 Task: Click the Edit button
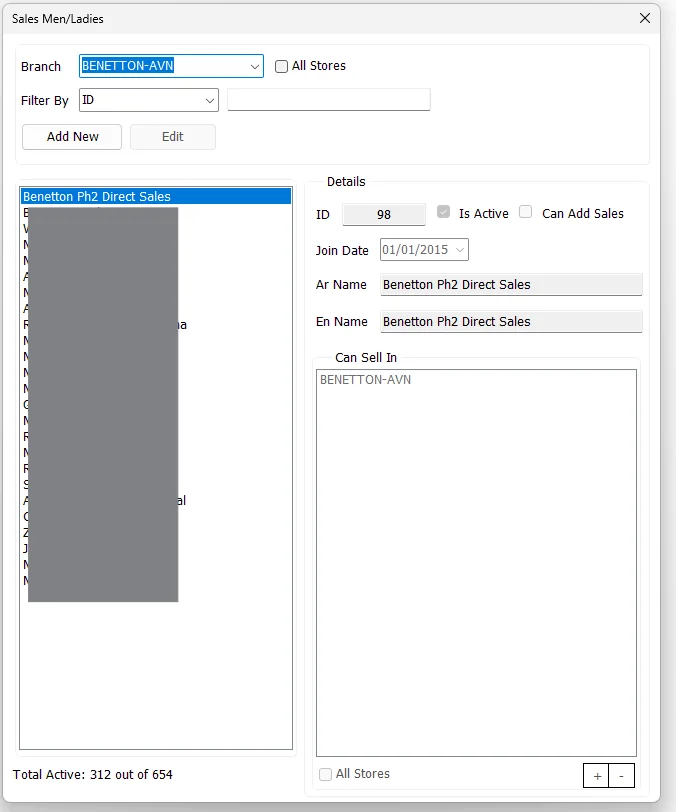coord(172,137)
